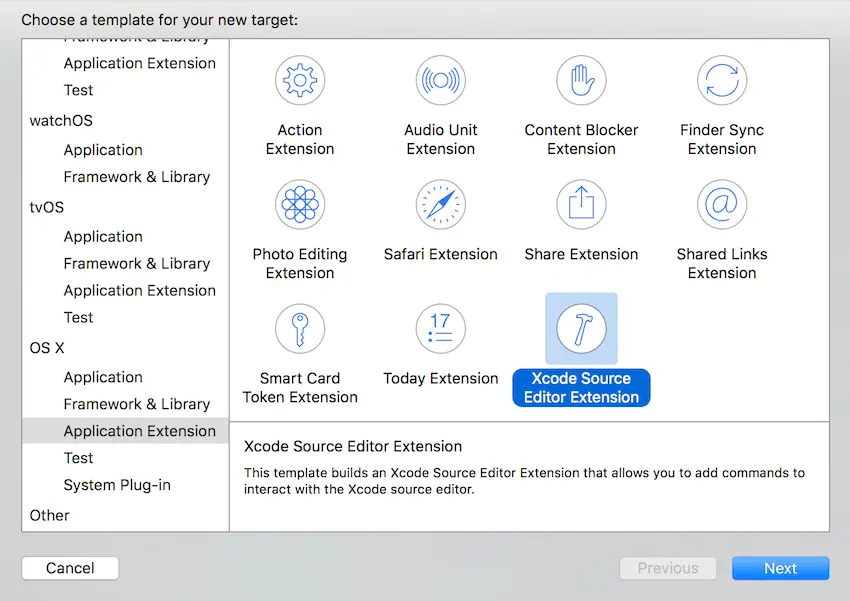This screenshot has height=601, width=850.
Task: Select Test under OS X
Action: coord(78,458)
